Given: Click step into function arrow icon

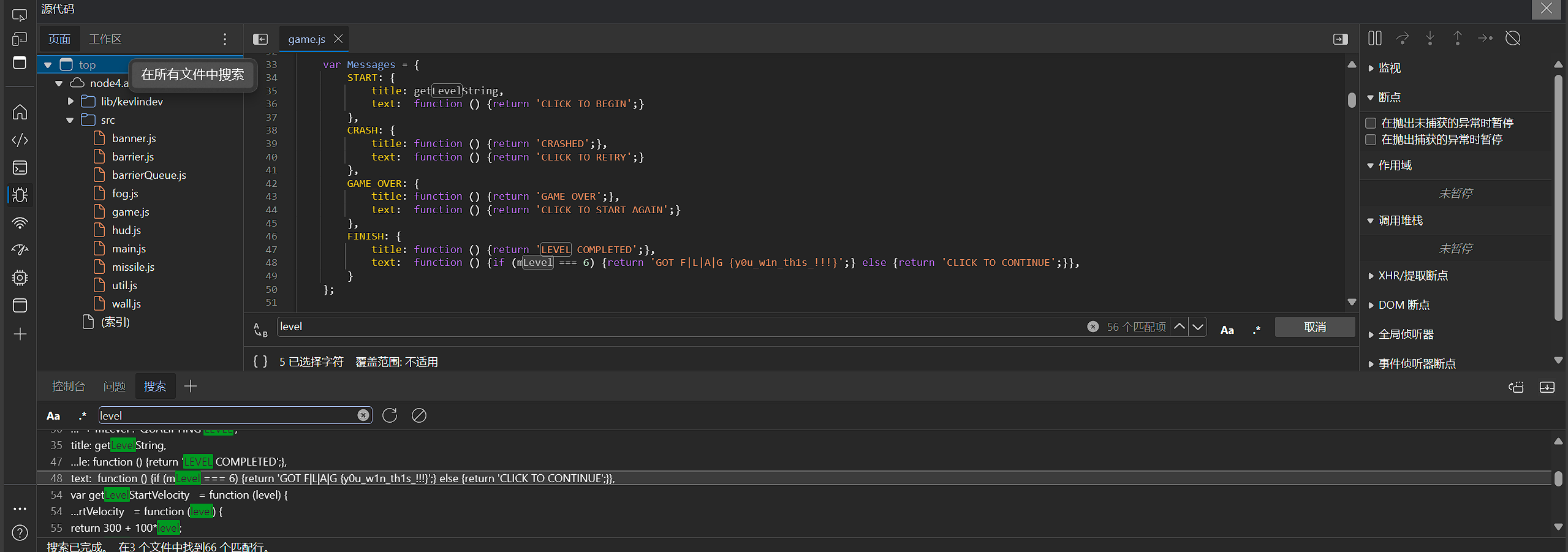Looking at the screenshot, I should [x=1430, y=38].
